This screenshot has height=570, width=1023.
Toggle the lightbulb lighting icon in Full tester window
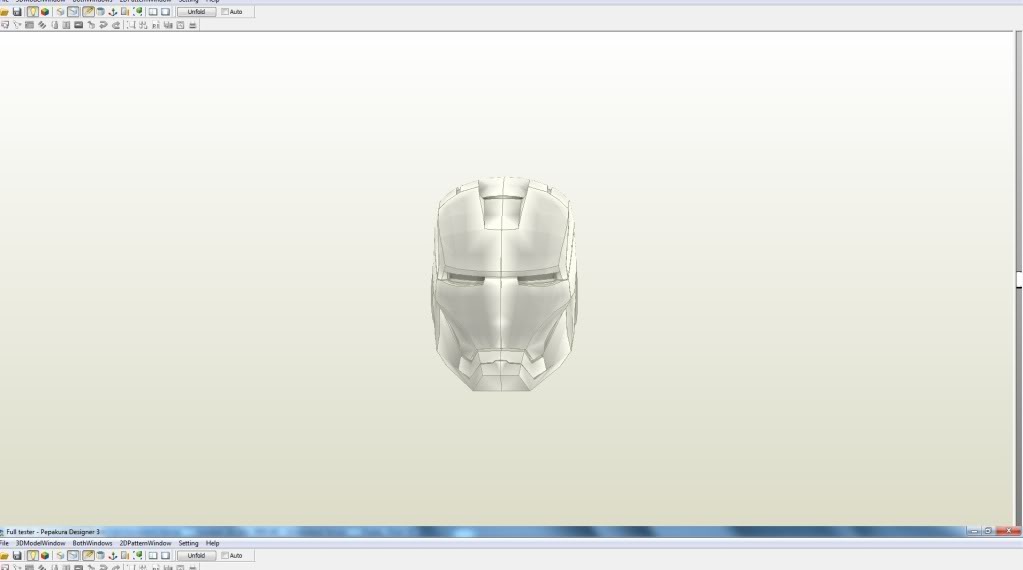(x=33, y=556)
